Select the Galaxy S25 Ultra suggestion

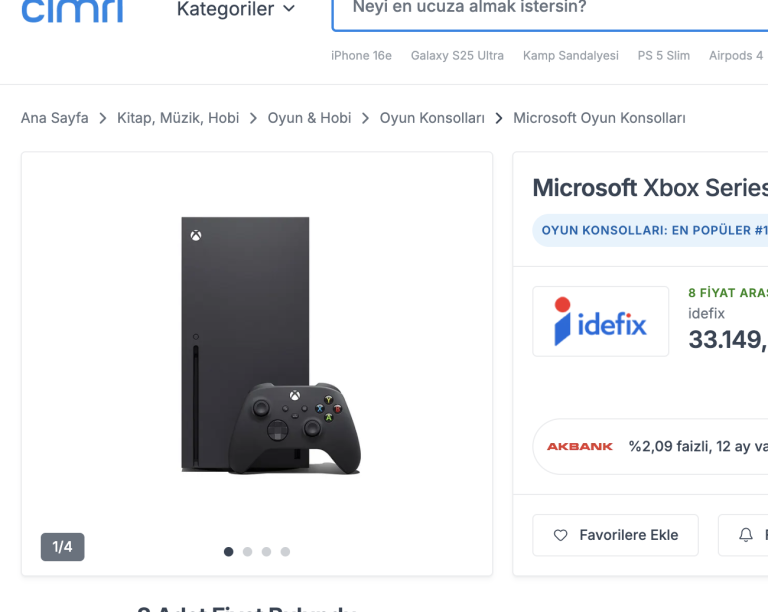[x=457, y=56]
